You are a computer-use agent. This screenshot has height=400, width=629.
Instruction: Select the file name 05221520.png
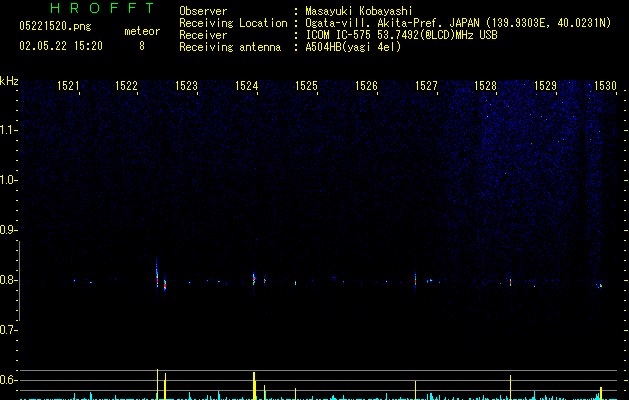point(55,27)
